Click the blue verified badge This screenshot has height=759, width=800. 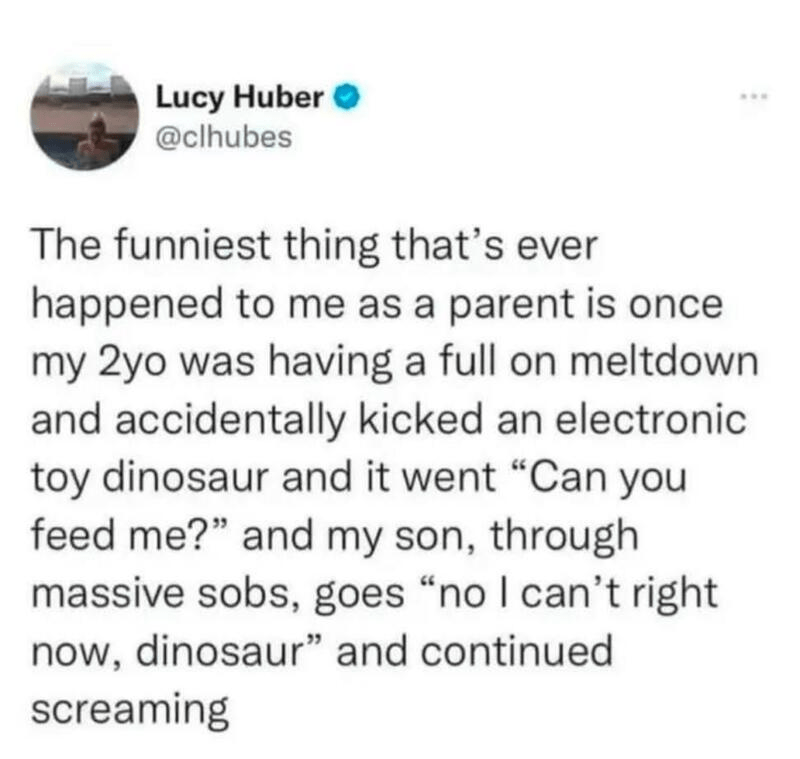[x=345, y=100]
